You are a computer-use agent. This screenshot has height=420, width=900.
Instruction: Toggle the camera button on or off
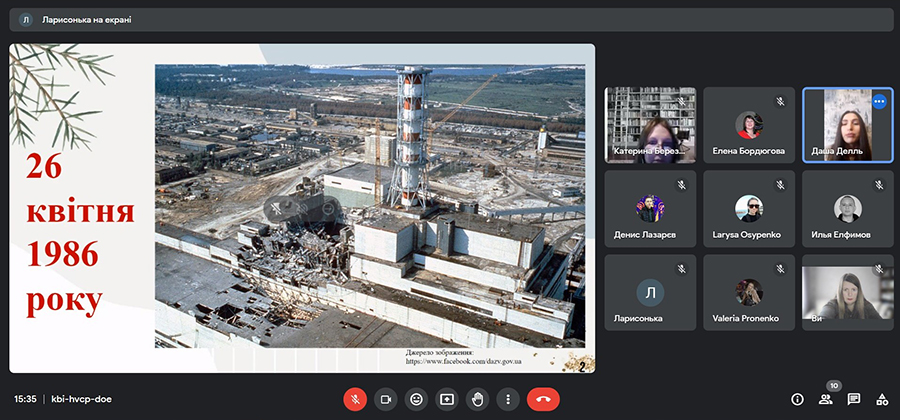point(385,399)
